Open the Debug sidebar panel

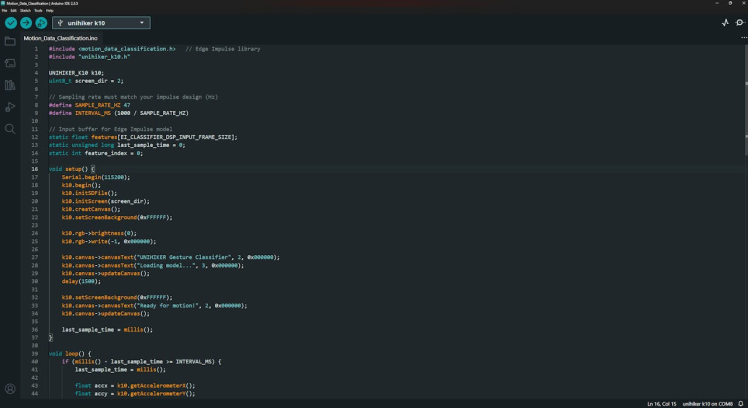coord(10,107)
